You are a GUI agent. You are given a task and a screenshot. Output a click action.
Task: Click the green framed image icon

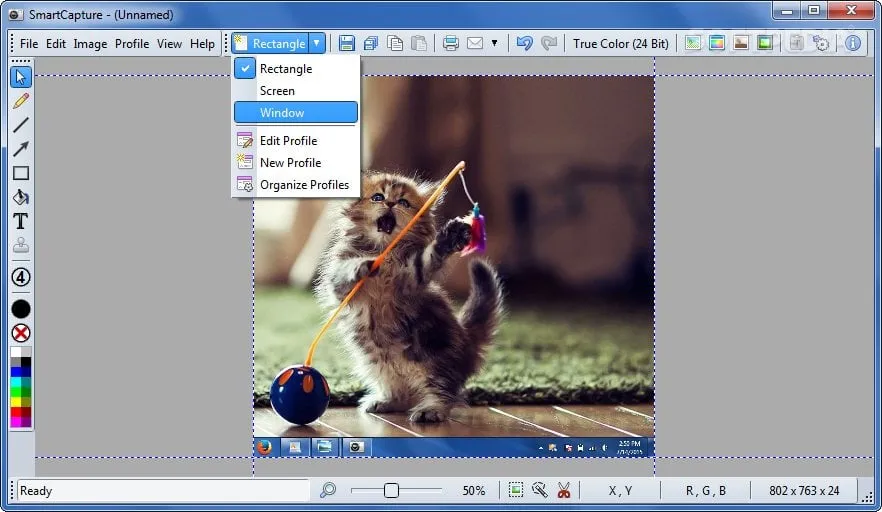(765, 43)
